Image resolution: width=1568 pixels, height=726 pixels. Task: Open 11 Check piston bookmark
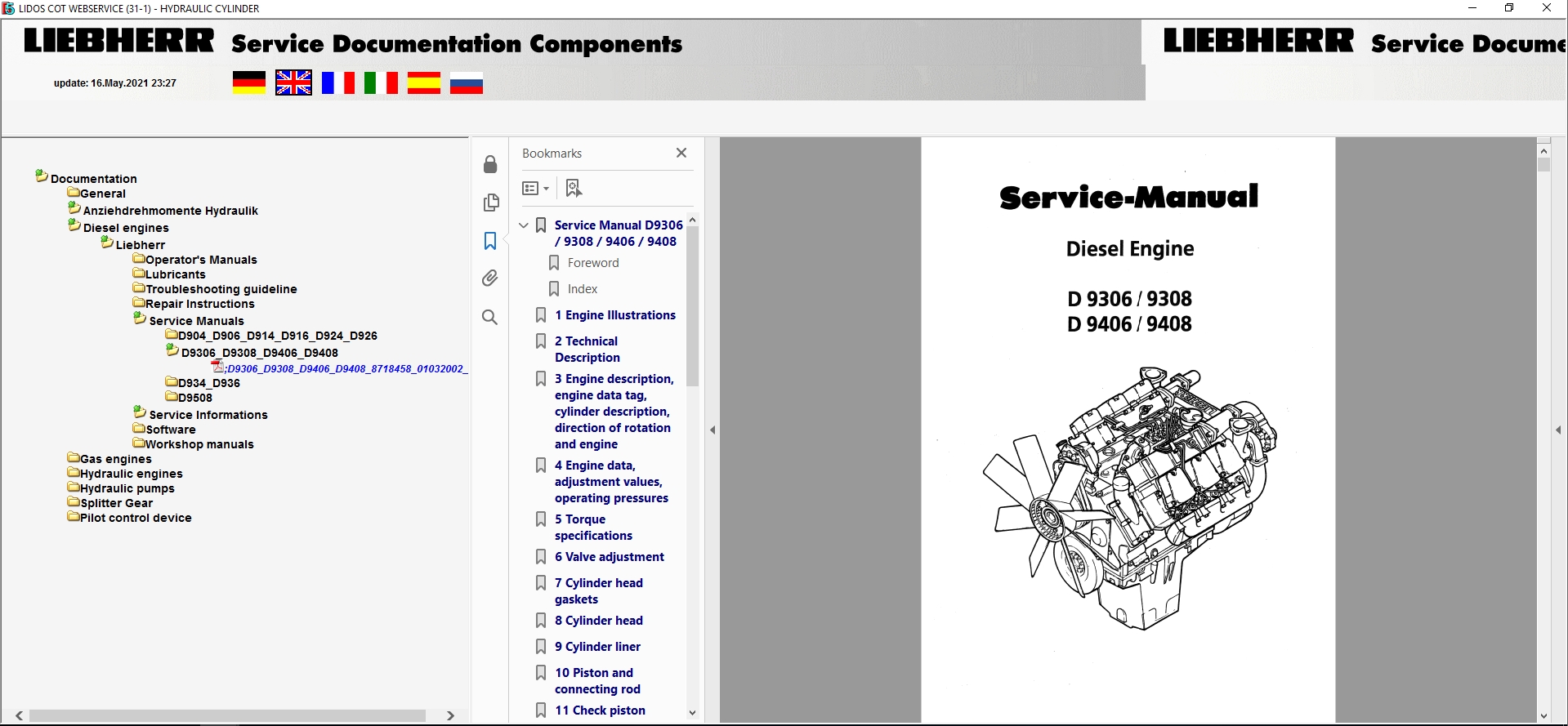pos(601,710)
